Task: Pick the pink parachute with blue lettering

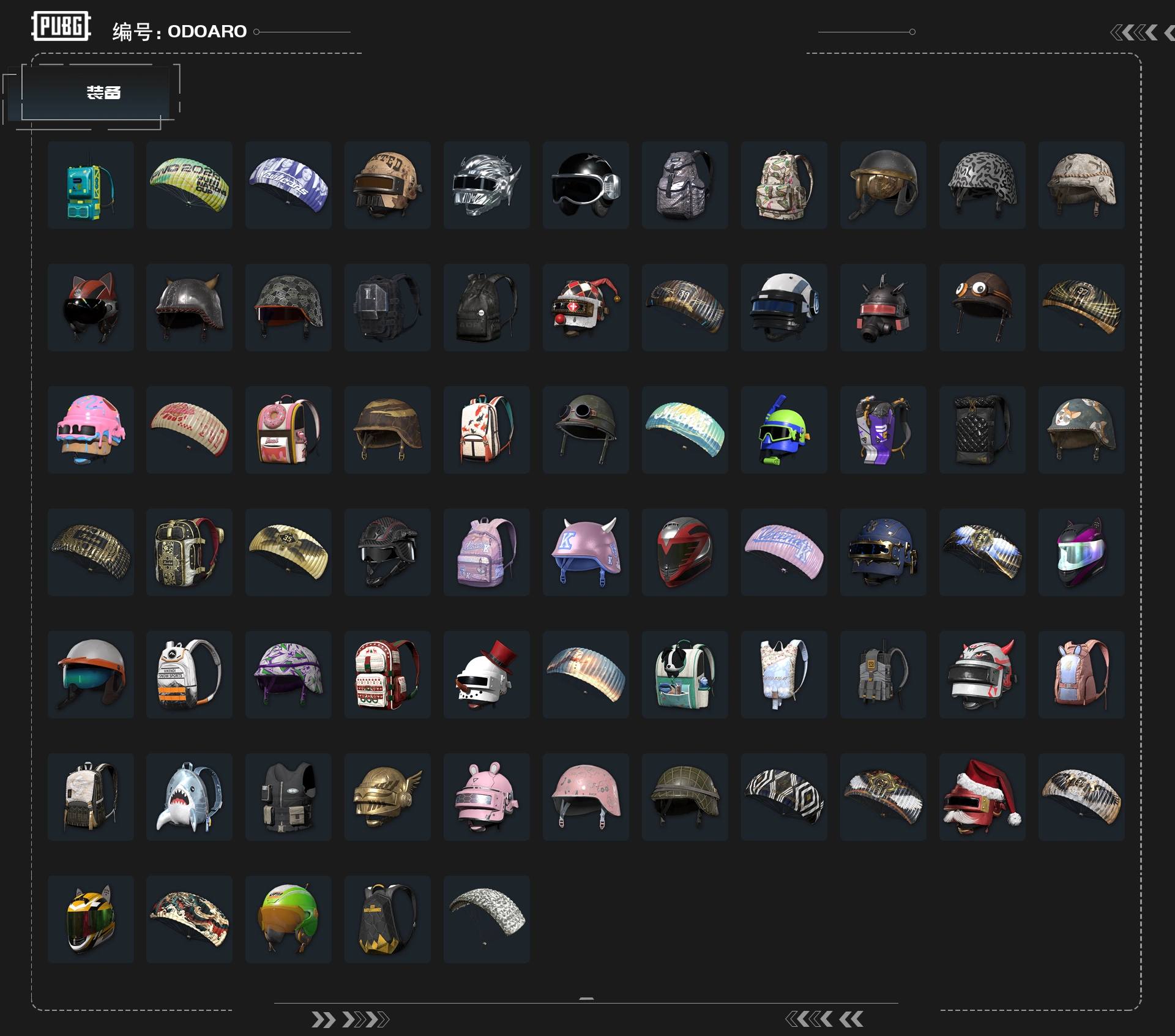Action: [x=785, y=552]
